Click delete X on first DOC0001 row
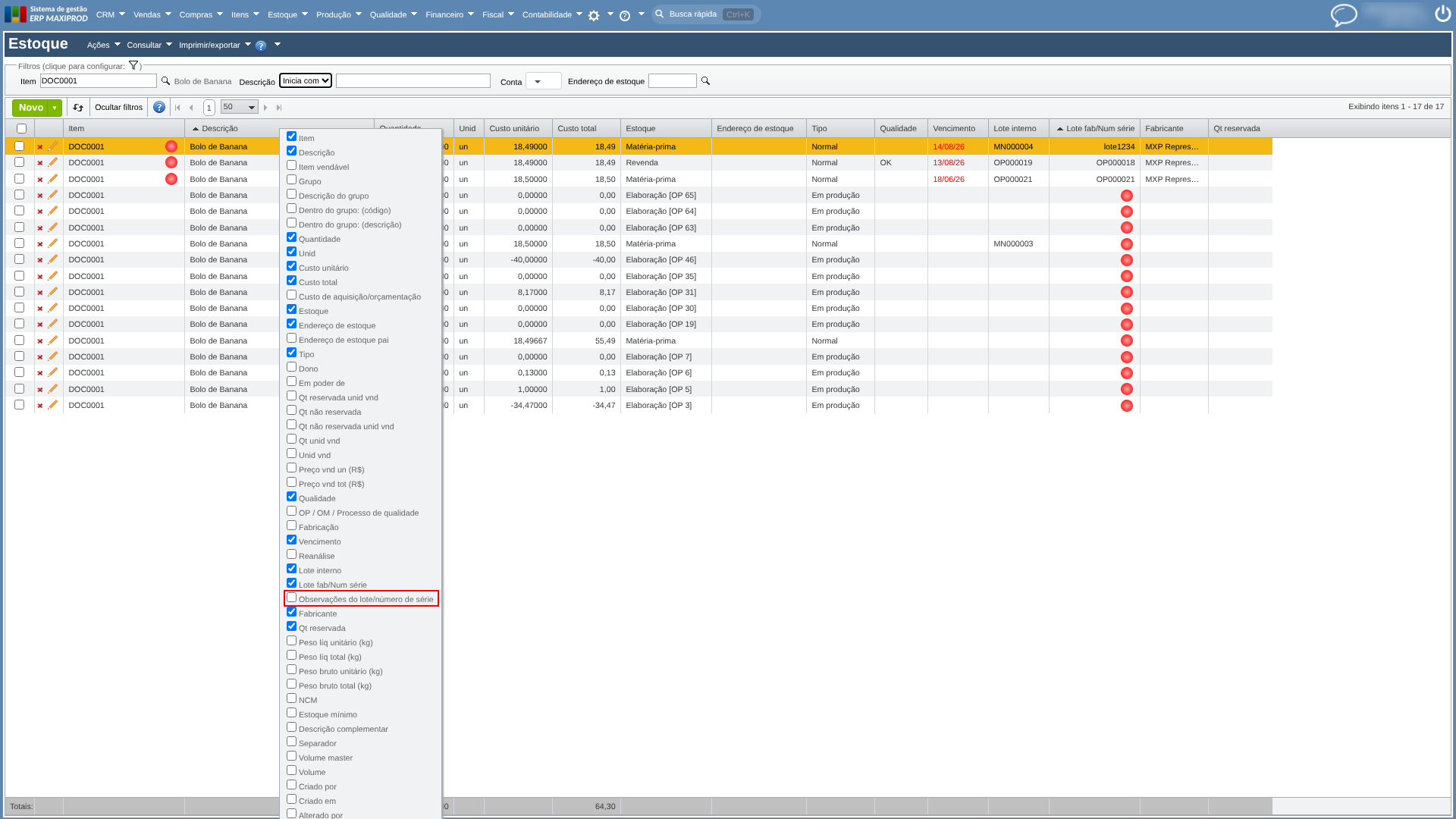 click(40, 147)
